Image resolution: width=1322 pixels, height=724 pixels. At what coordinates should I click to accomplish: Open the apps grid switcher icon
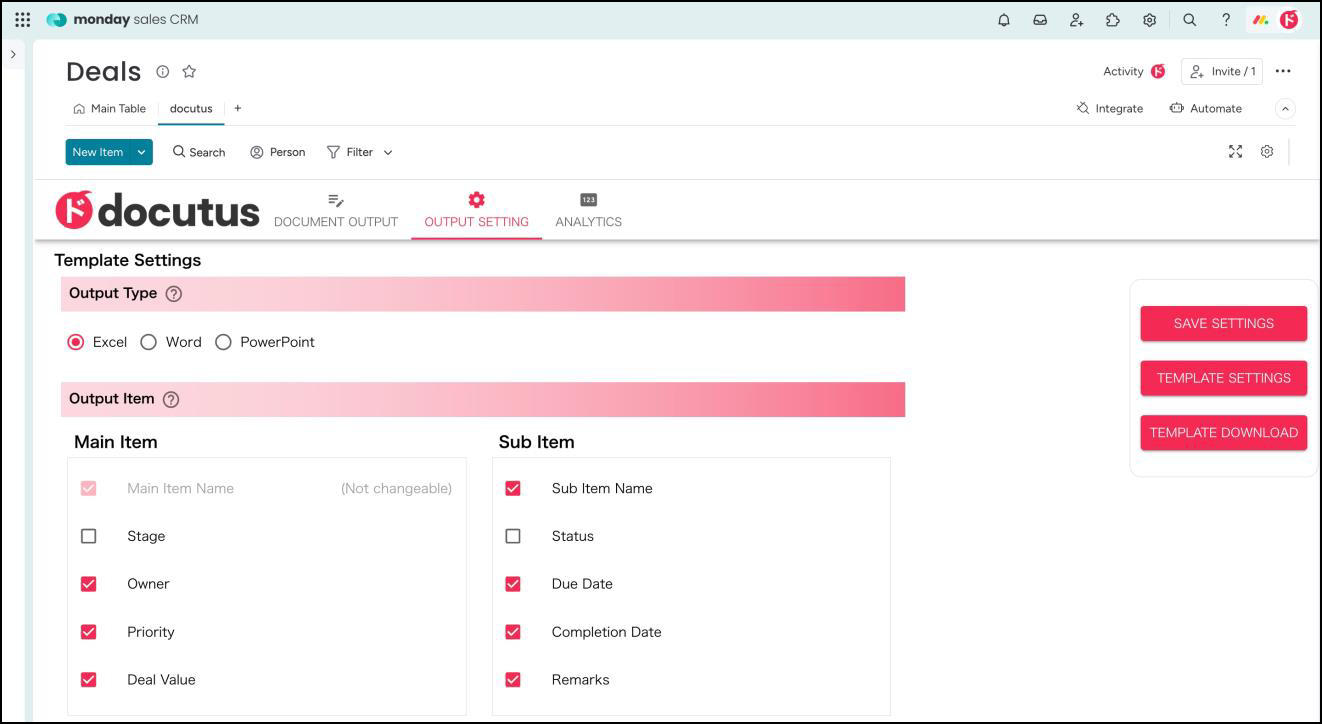(22, 20)
